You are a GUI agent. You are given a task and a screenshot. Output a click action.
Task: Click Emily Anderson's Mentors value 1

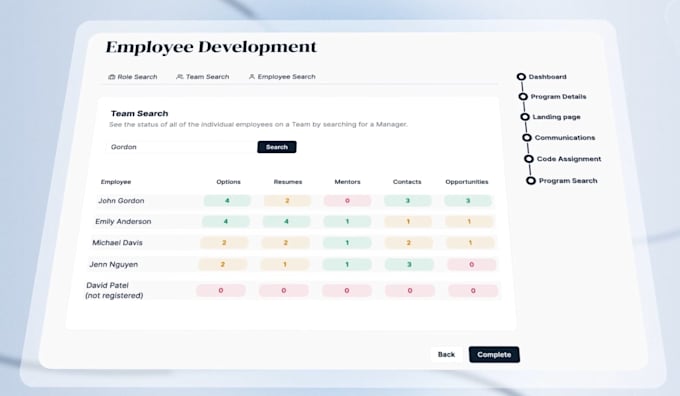coord(347,221)
